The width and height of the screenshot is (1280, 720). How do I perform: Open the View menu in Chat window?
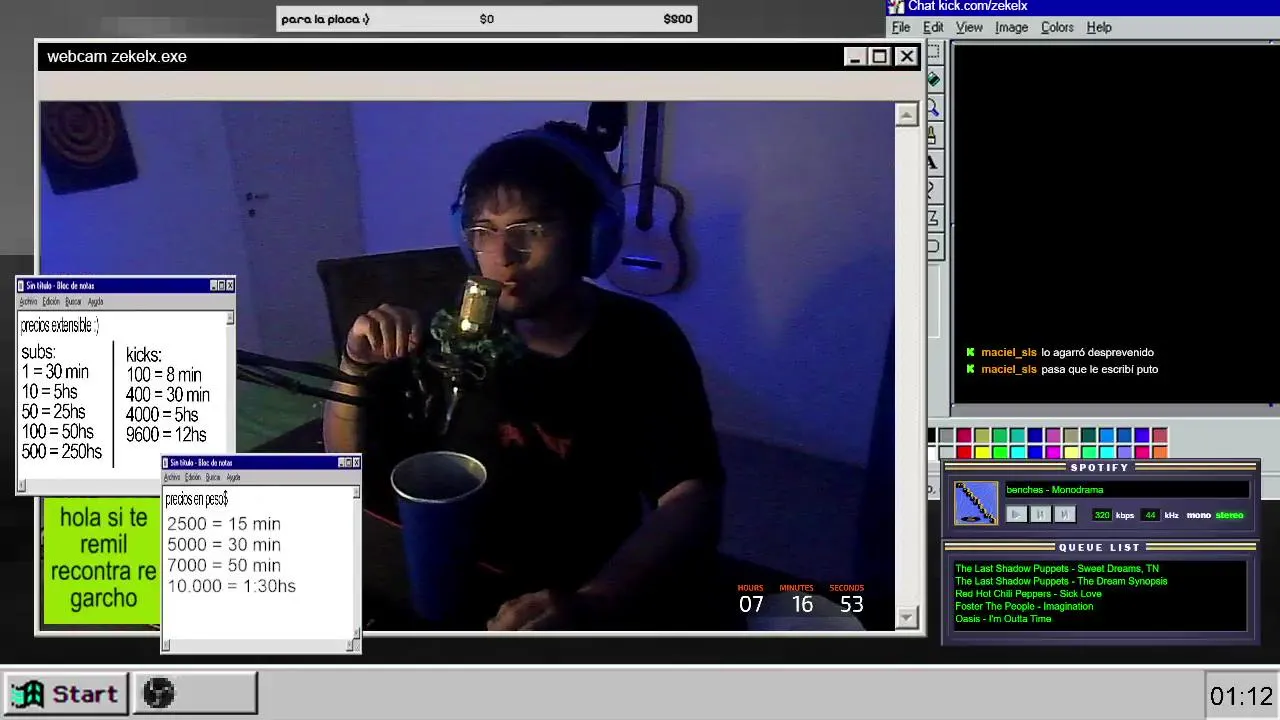(969, 27)
